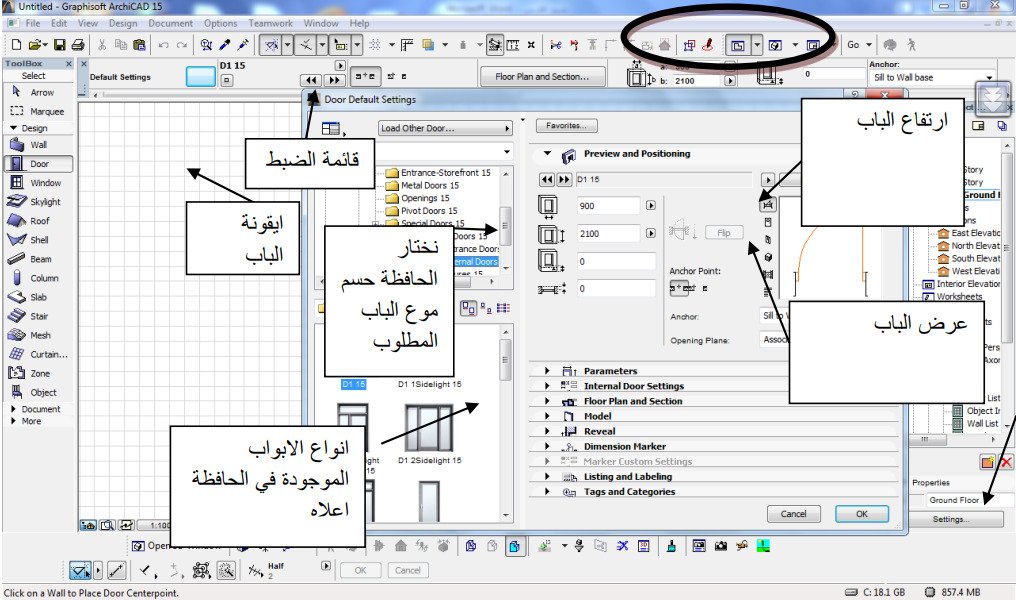
Task: Choose the Roof tool in the ToolBox
Action: pos(37,219)
